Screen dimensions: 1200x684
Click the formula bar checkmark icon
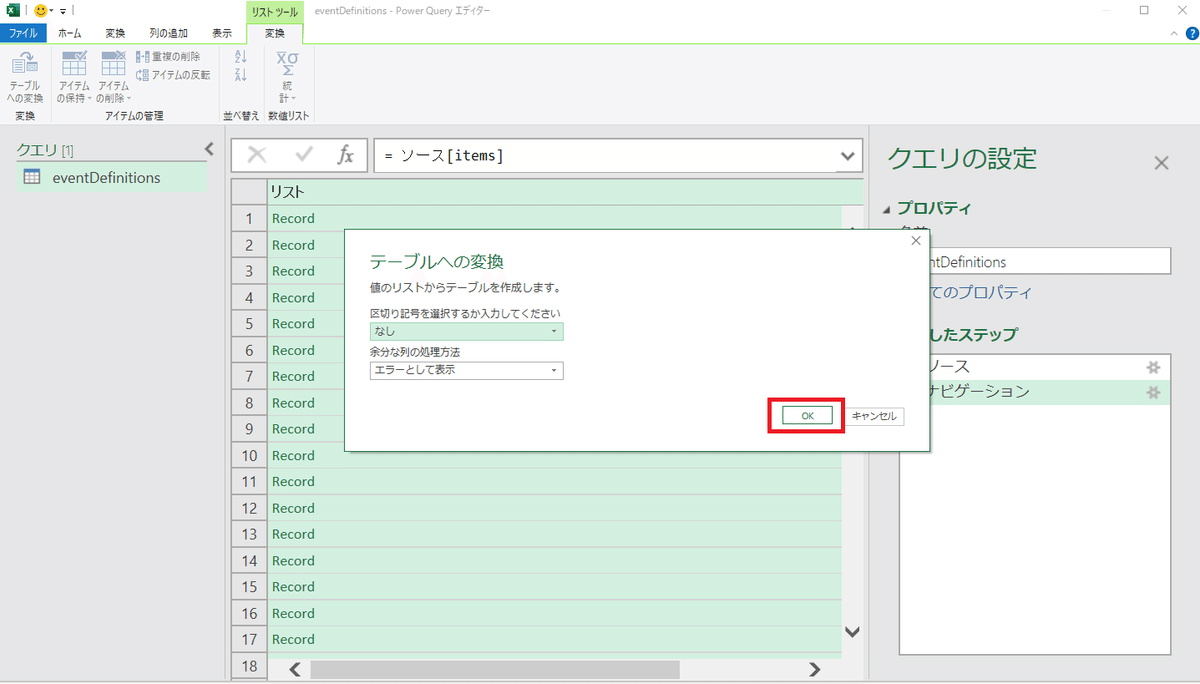coord(304,155)
